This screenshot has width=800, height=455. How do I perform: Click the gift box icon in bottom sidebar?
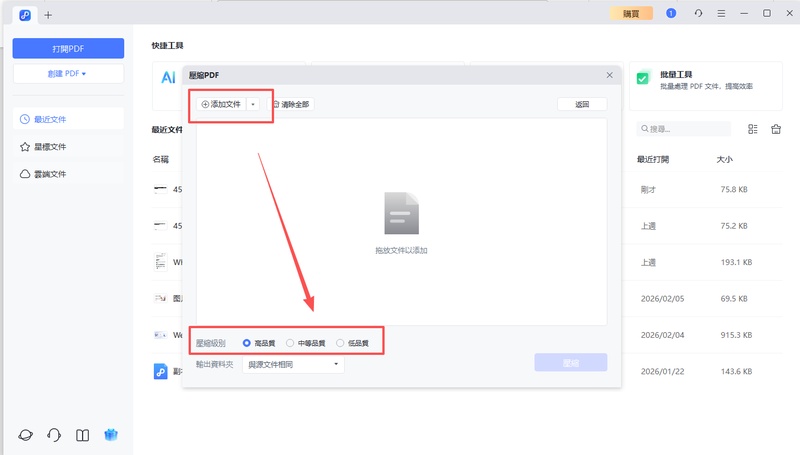(x=111, y=435)
